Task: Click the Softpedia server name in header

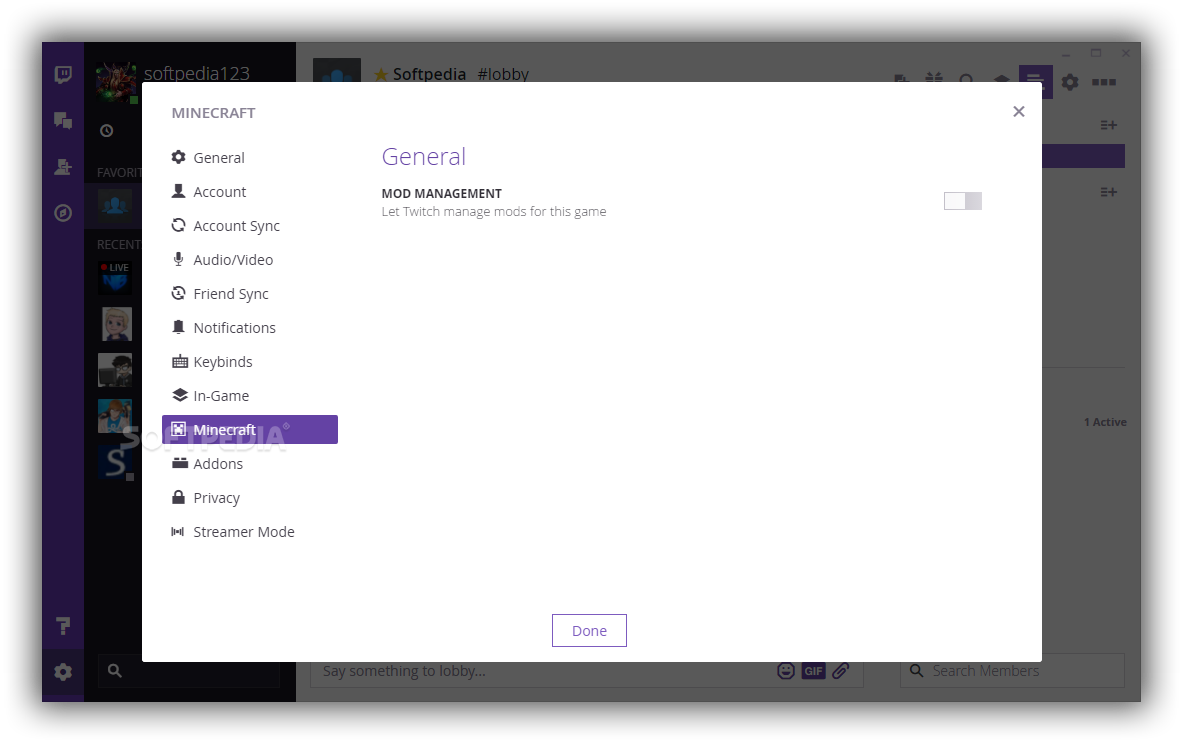Action: click(429, 74)
